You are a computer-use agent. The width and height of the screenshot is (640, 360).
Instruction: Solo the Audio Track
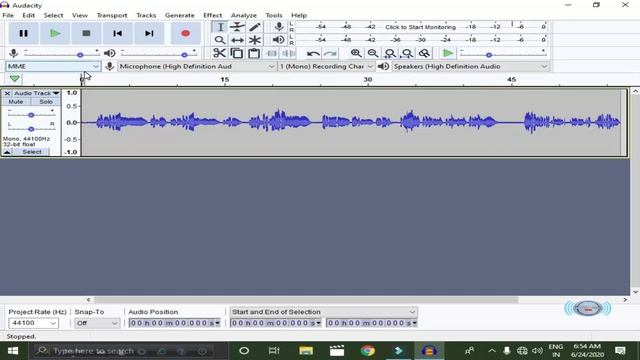(x=46, y=102)
